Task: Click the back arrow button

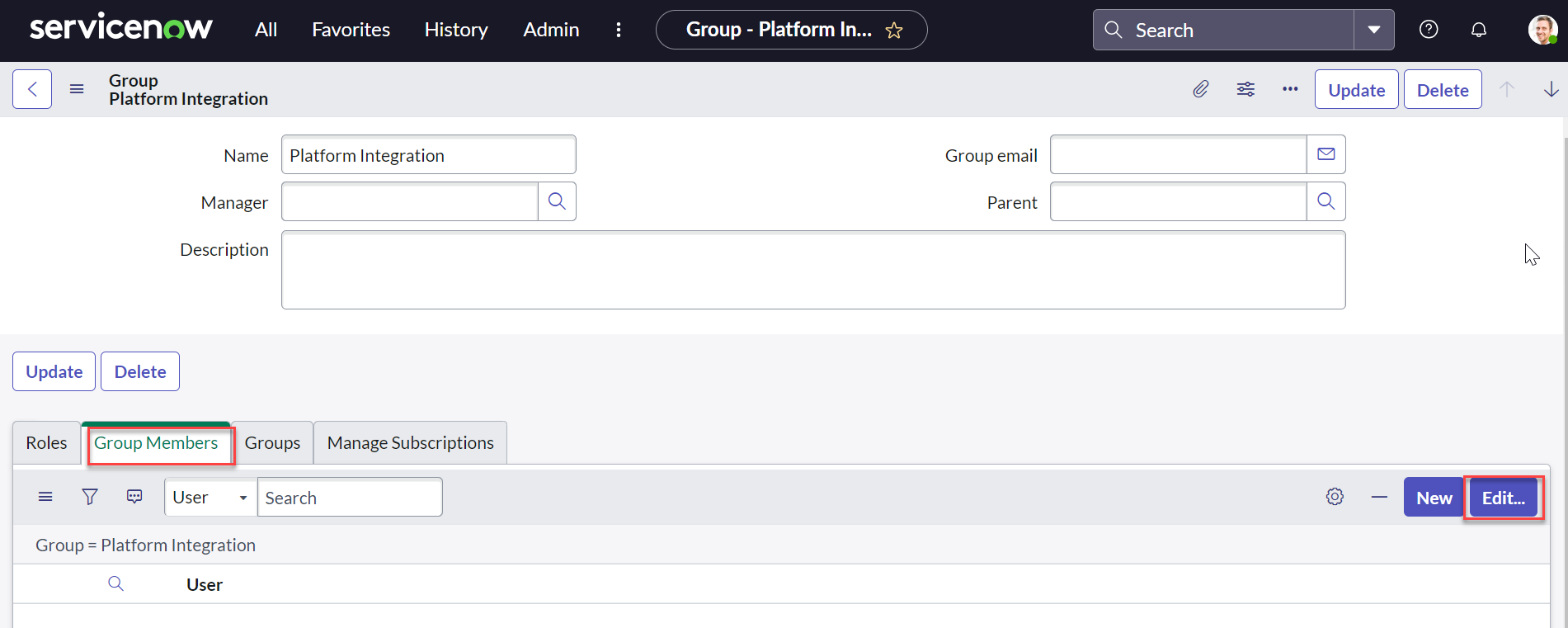Action: coord(32,89)
